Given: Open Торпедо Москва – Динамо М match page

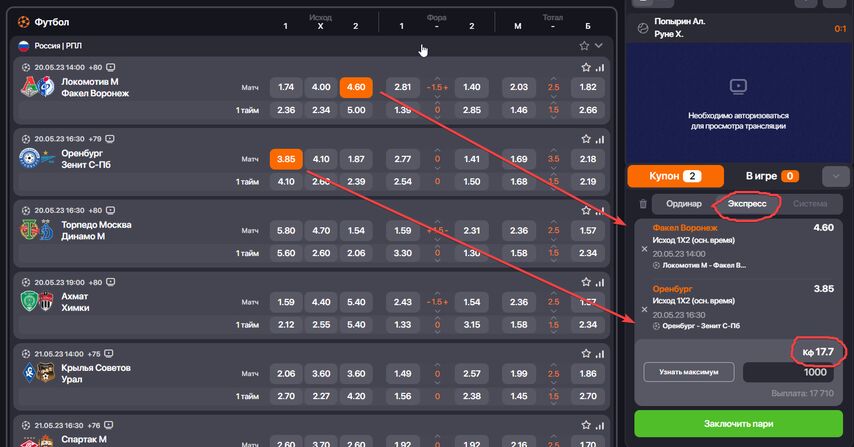Looking at the screenshot, I should tap(96, 230).
